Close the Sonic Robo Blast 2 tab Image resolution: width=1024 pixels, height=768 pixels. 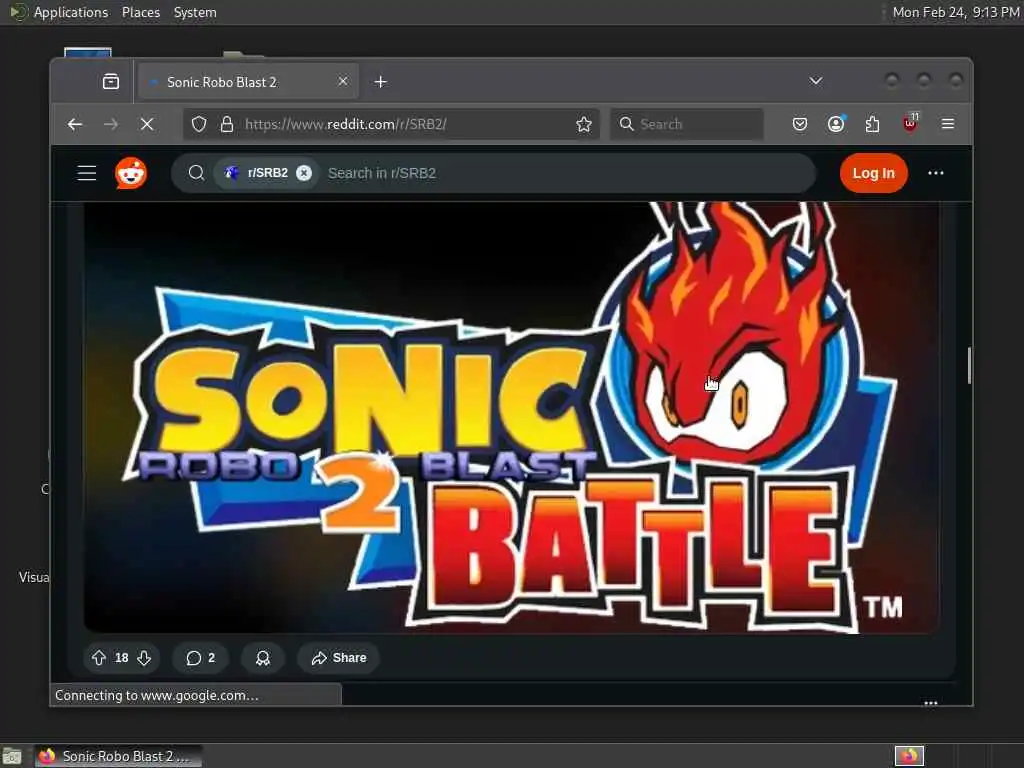coord(343,81)
